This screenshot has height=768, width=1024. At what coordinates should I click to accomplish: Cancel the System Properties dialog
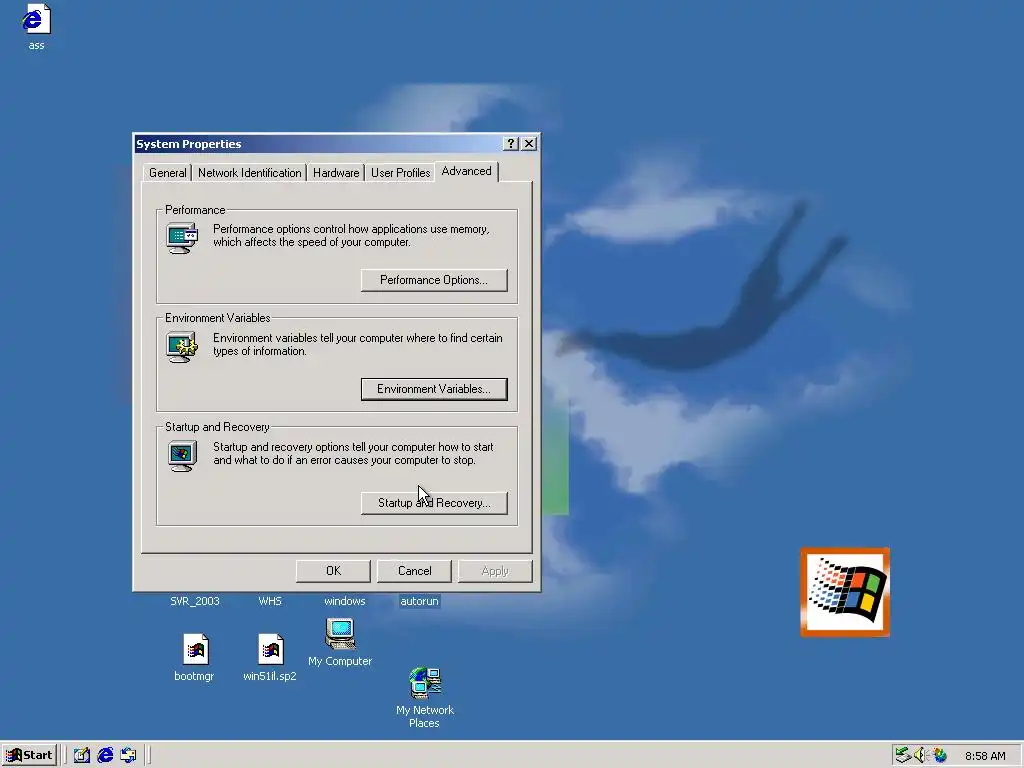point(414,571)
